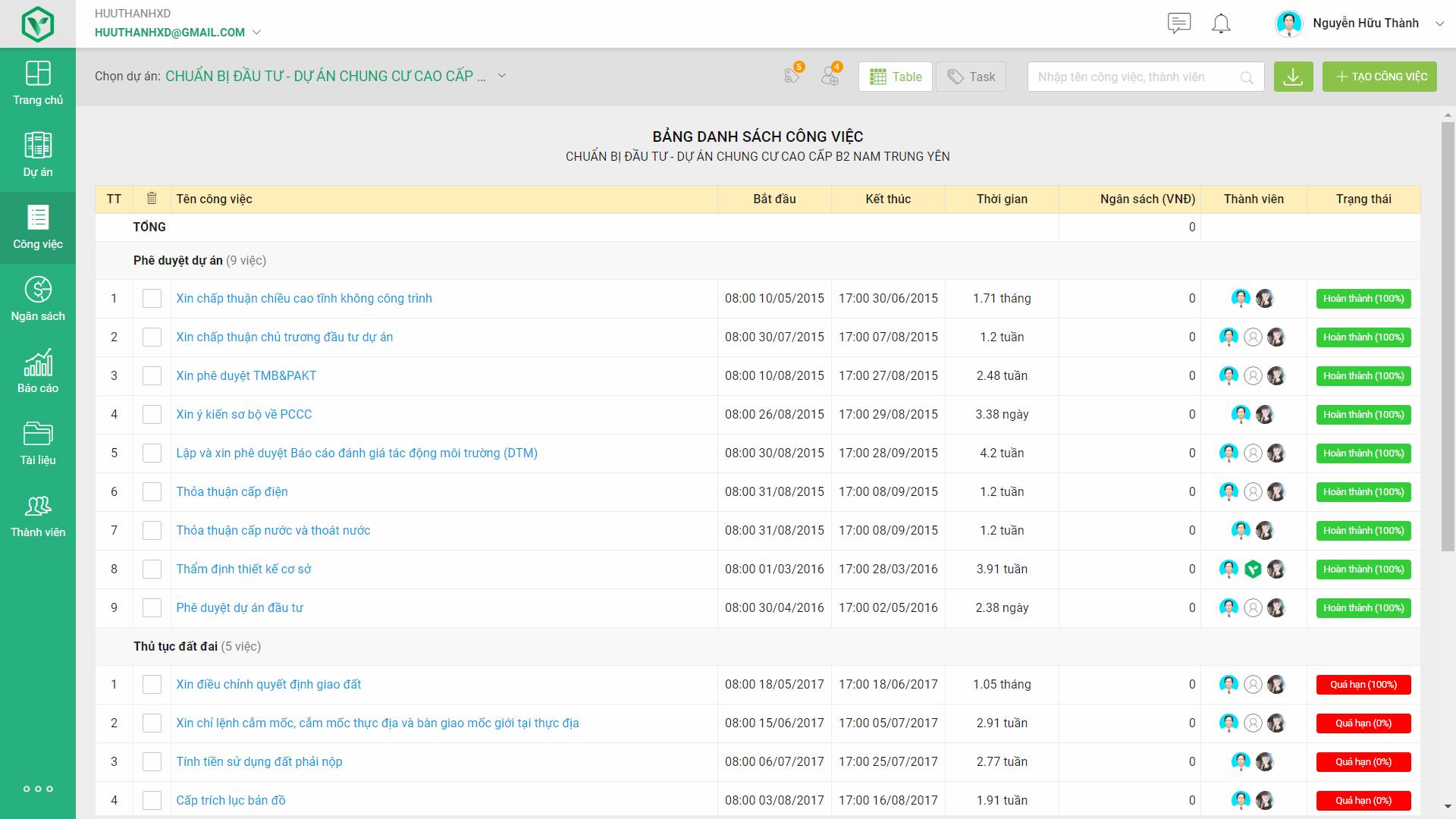Viewport: 1456px width, 819px height.
Task: Check box for Thỏa thuận cấp nước và thoát nước
Action: coord(152,530)
